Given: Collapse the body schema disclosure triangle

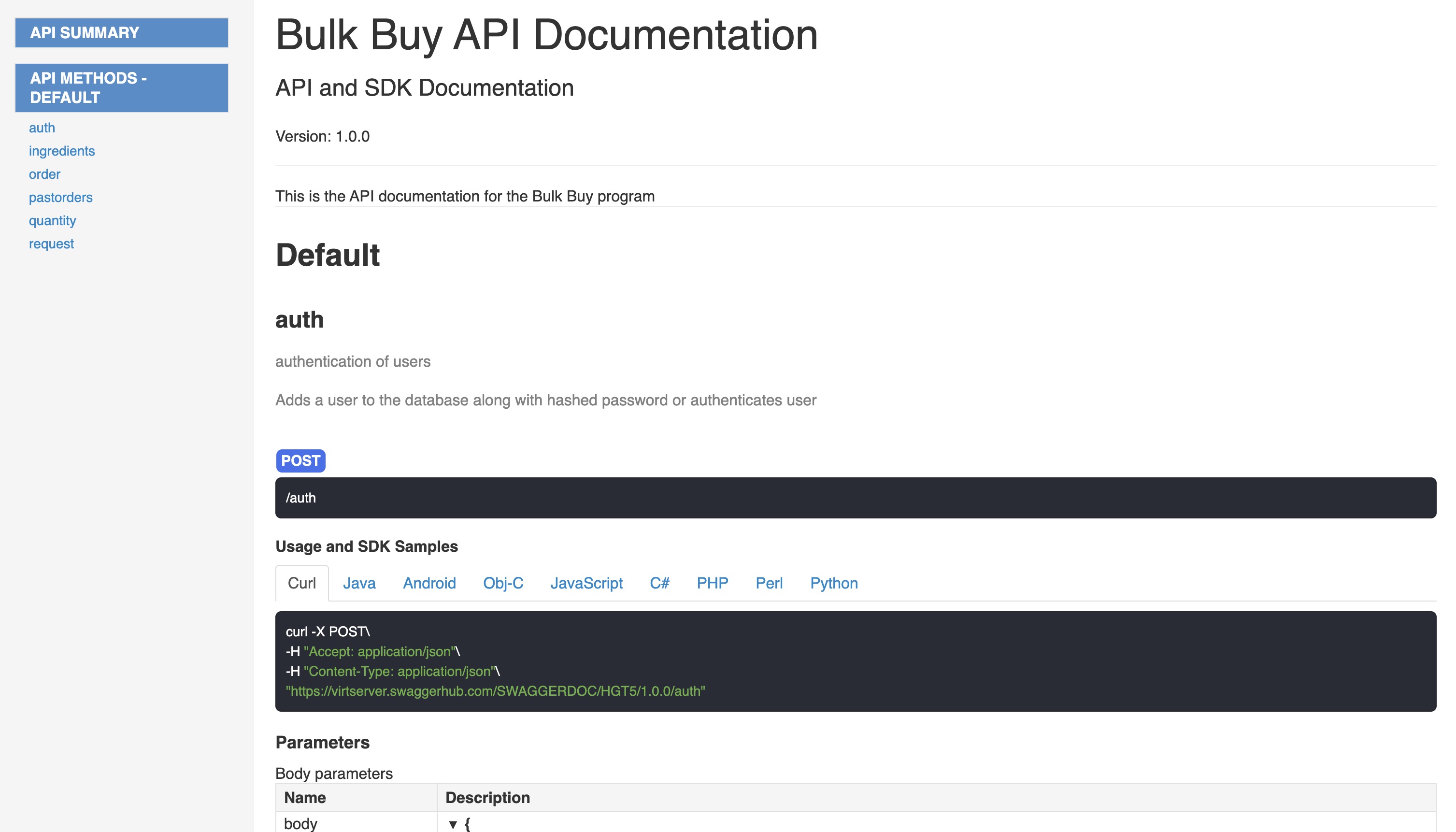Looking at the screenshot, I should [x=452, y=824].
